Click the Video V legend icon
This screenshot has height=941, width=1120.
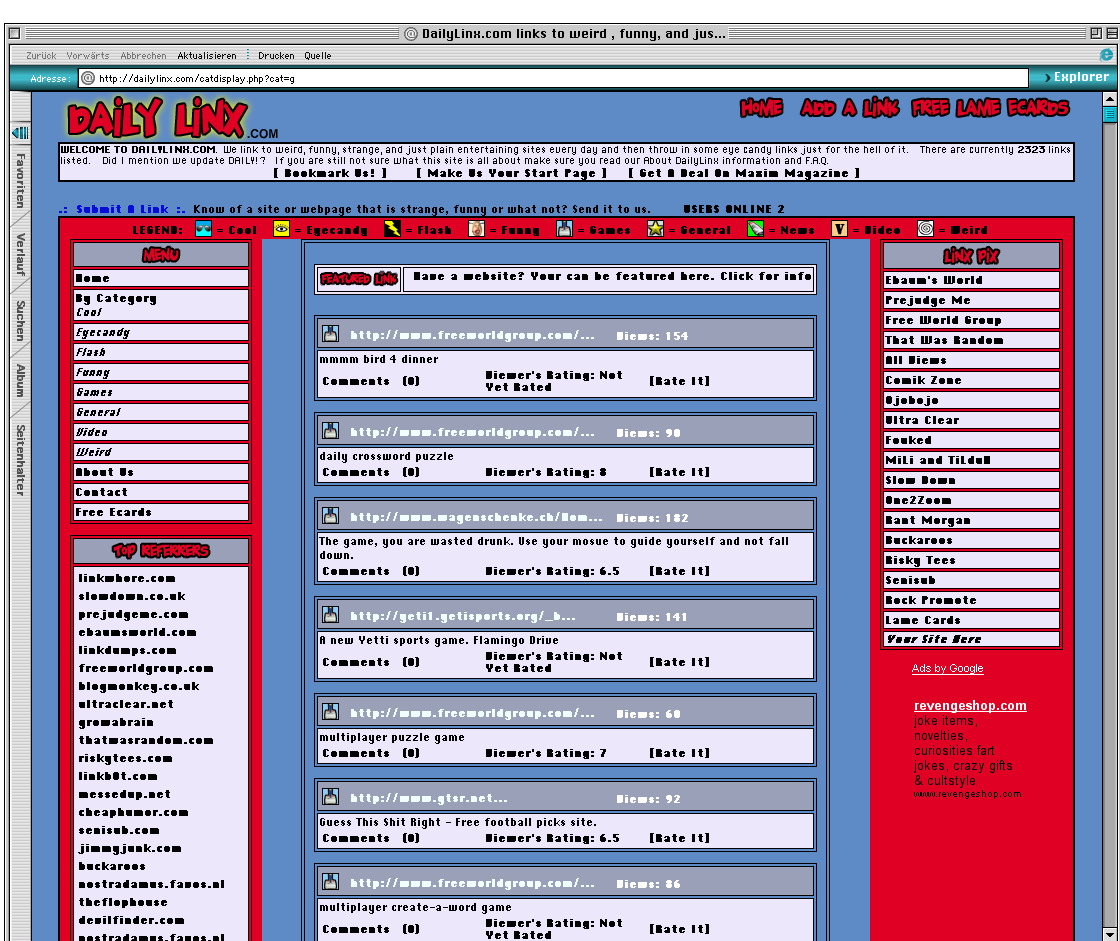pos(839,229)
